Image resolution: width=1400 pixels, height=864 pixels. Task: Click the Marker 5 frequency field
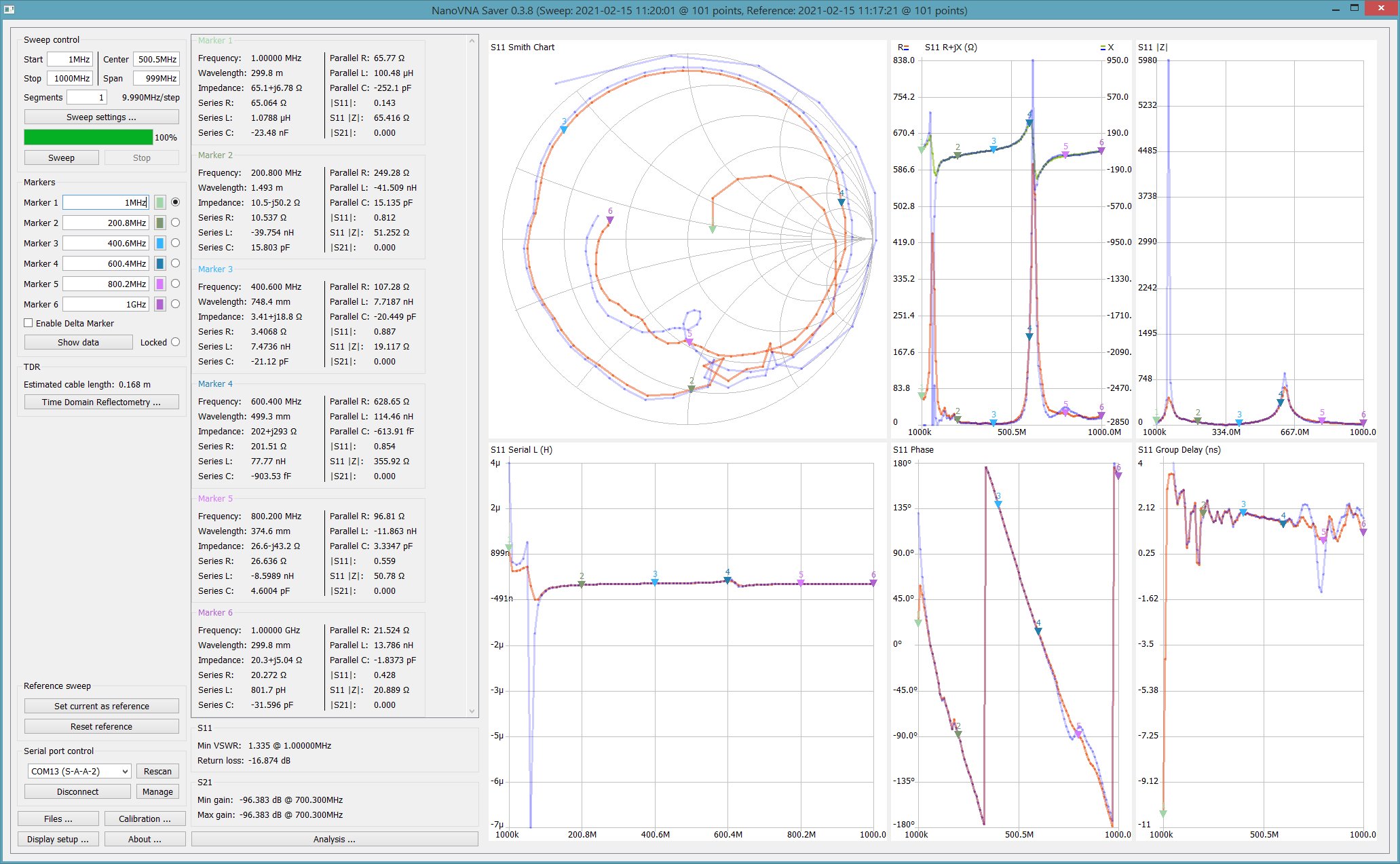[x=106, y=284]
